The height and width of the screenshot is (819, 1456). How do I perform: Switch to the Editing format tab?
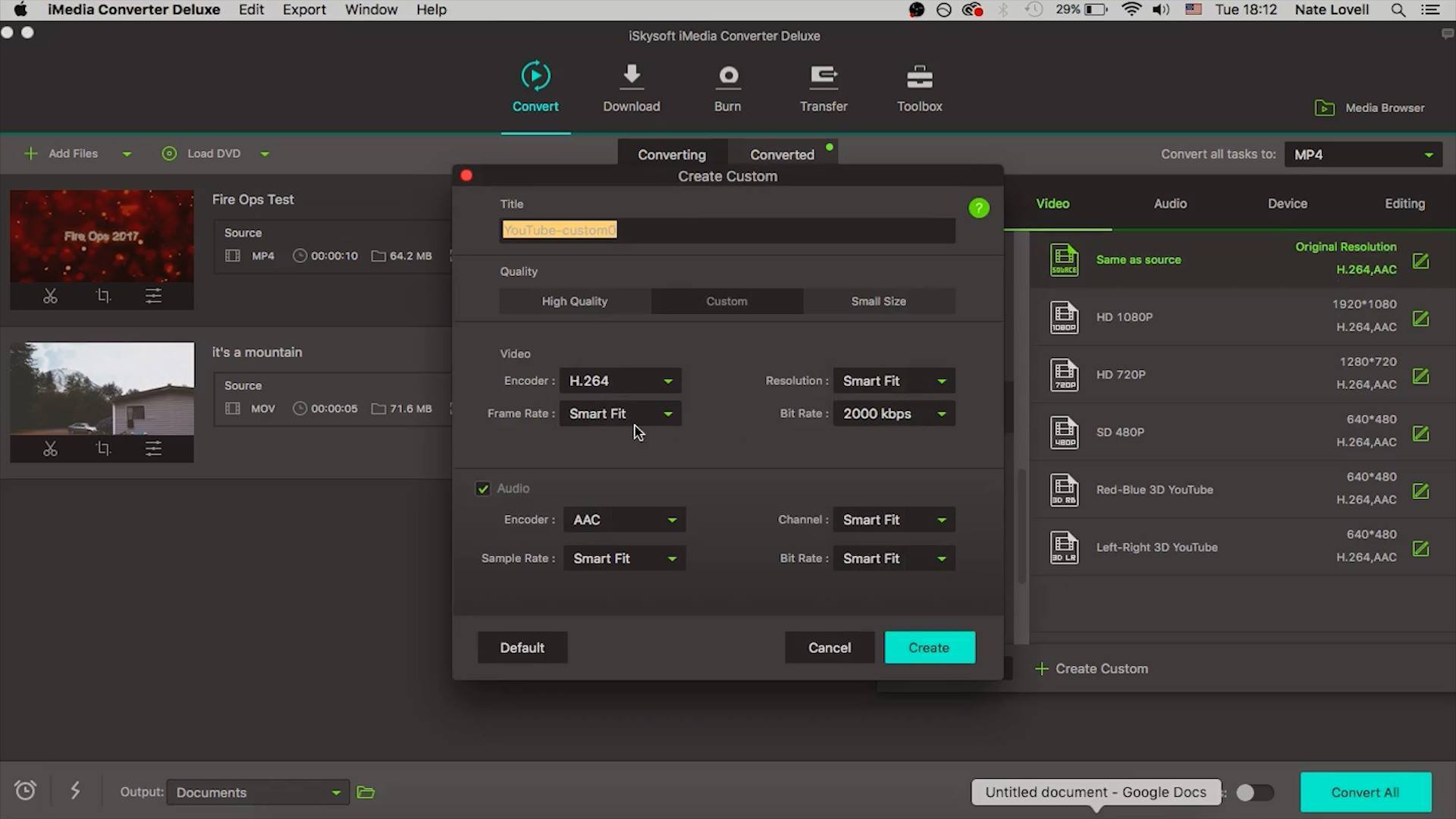point(1404,203)
